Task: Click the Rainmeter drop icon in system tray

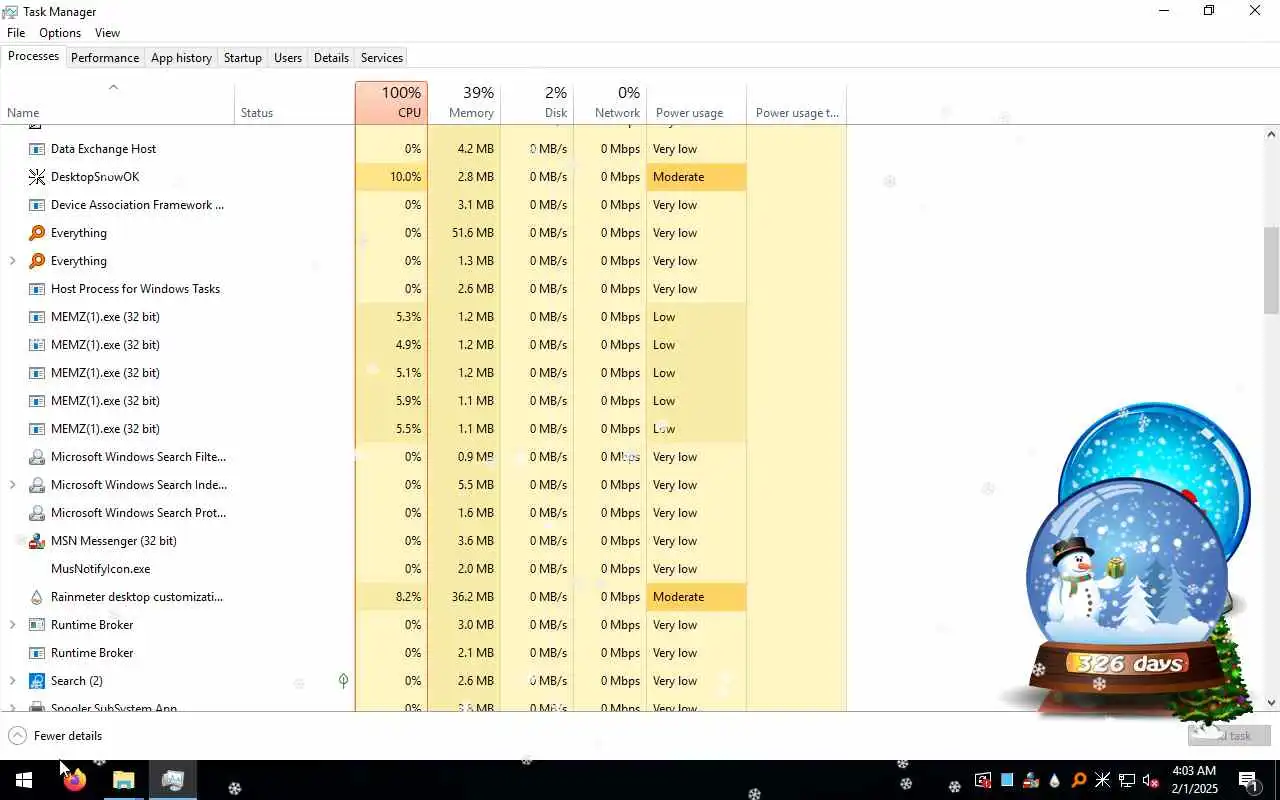Action: coord(1054,781)
